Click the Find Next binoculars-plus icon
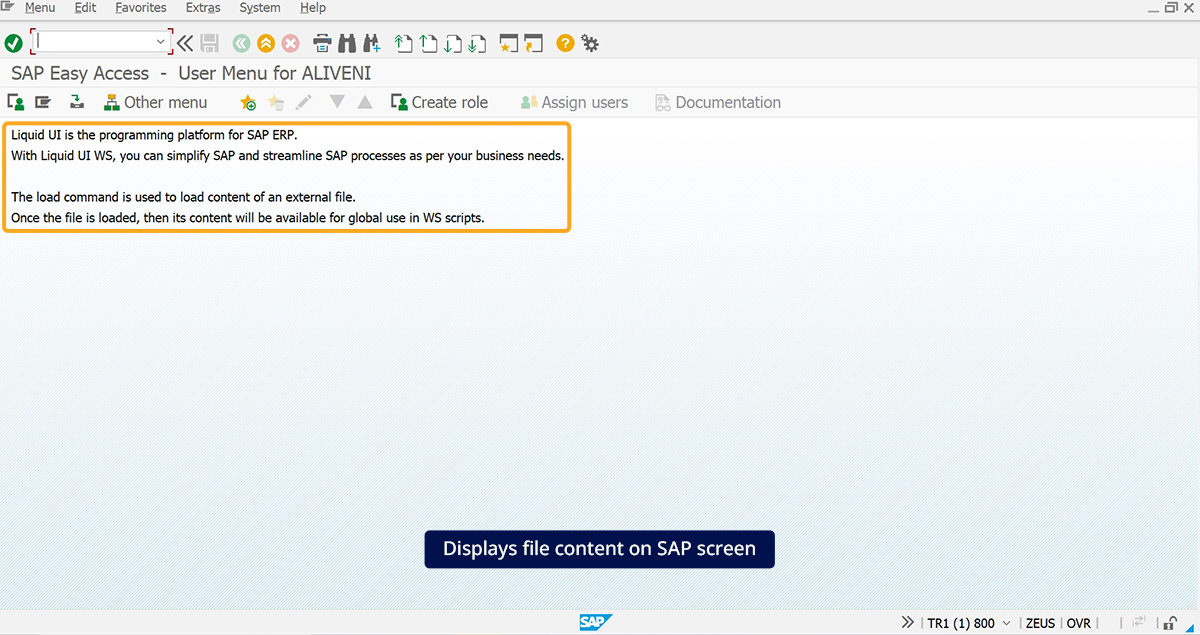 372,43
